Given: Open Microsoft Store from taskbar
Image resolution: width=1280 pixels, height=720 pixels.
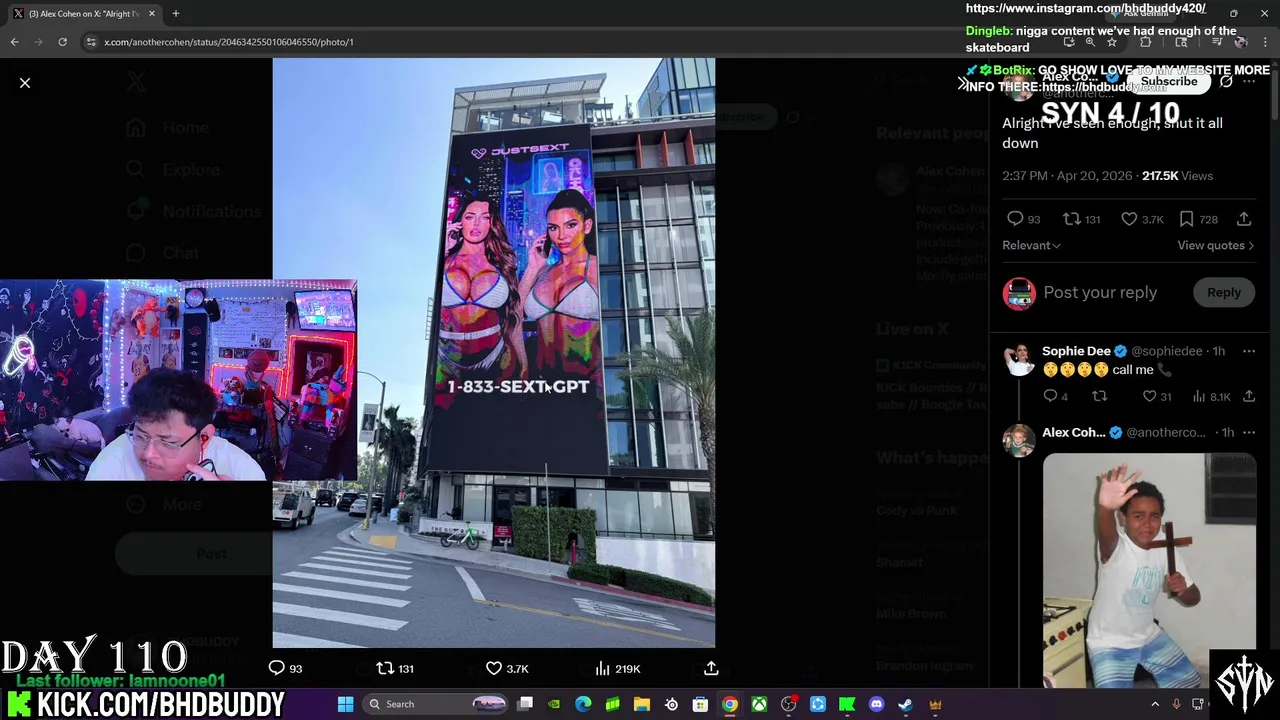Looking at the screenshot, I should pyautogui.click(x=700, y=704).
